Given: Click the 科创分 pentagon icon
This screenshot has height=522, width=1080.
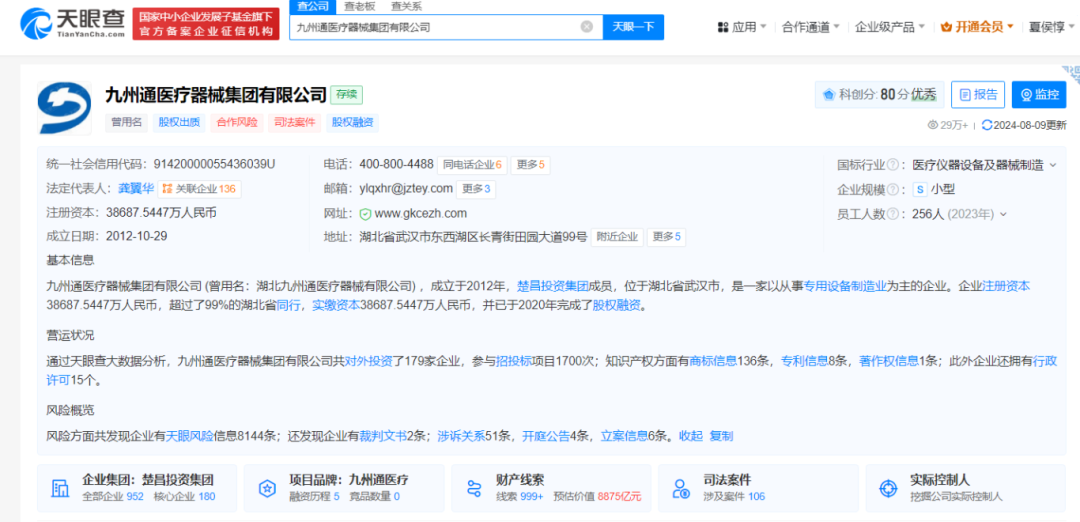Looking at the screenshot, I should pos(829,94).
